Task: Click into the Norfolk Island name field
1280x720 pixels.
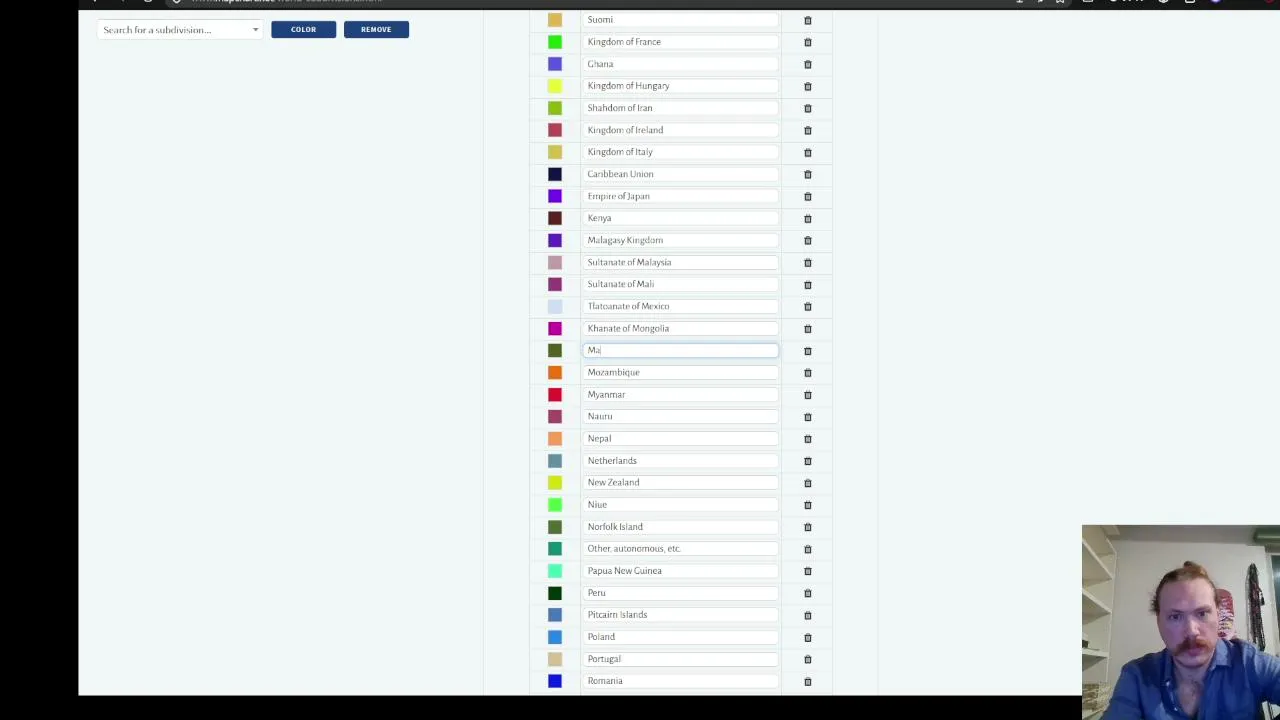Action: (680, 526)
